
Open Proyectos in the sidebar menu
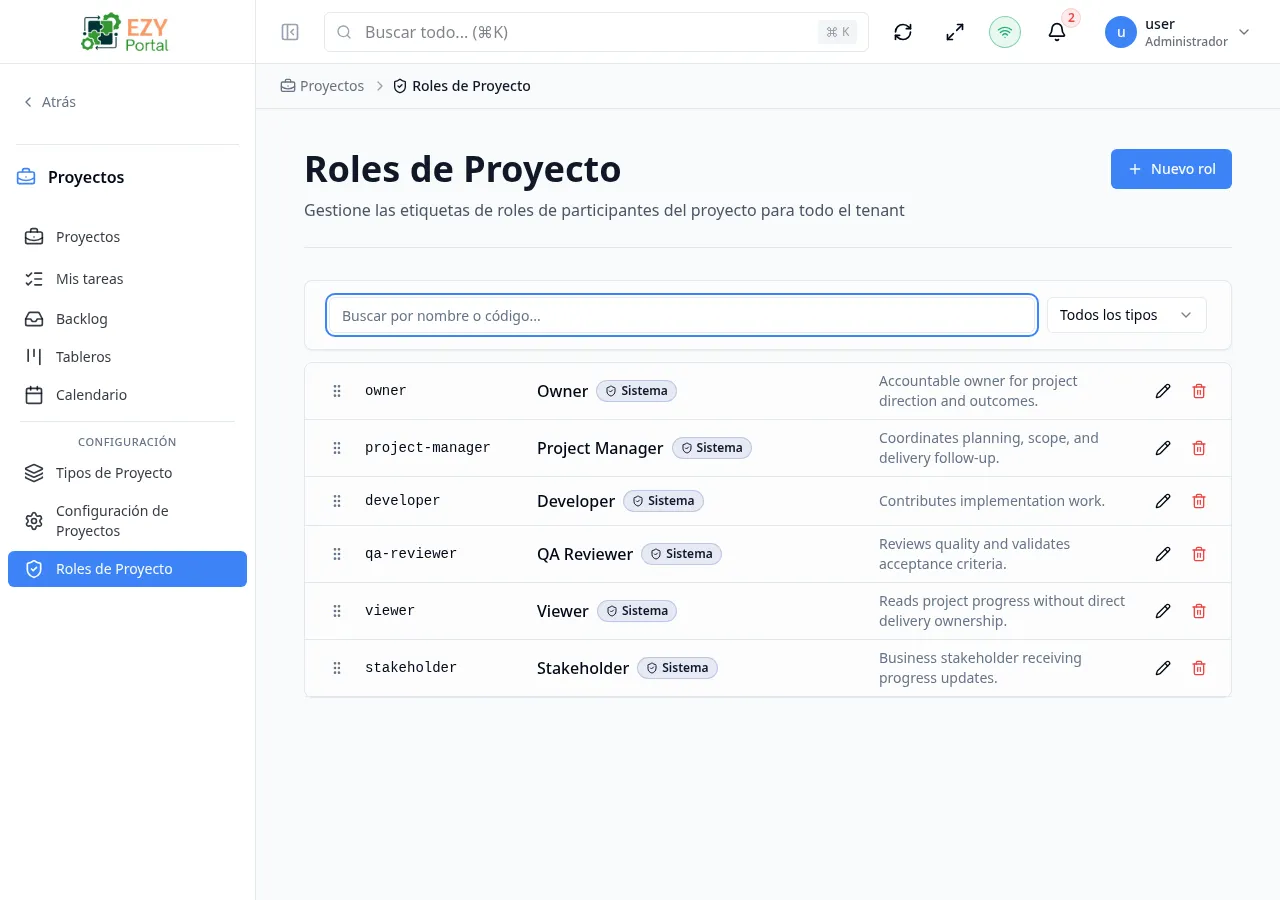coord(127,237)
